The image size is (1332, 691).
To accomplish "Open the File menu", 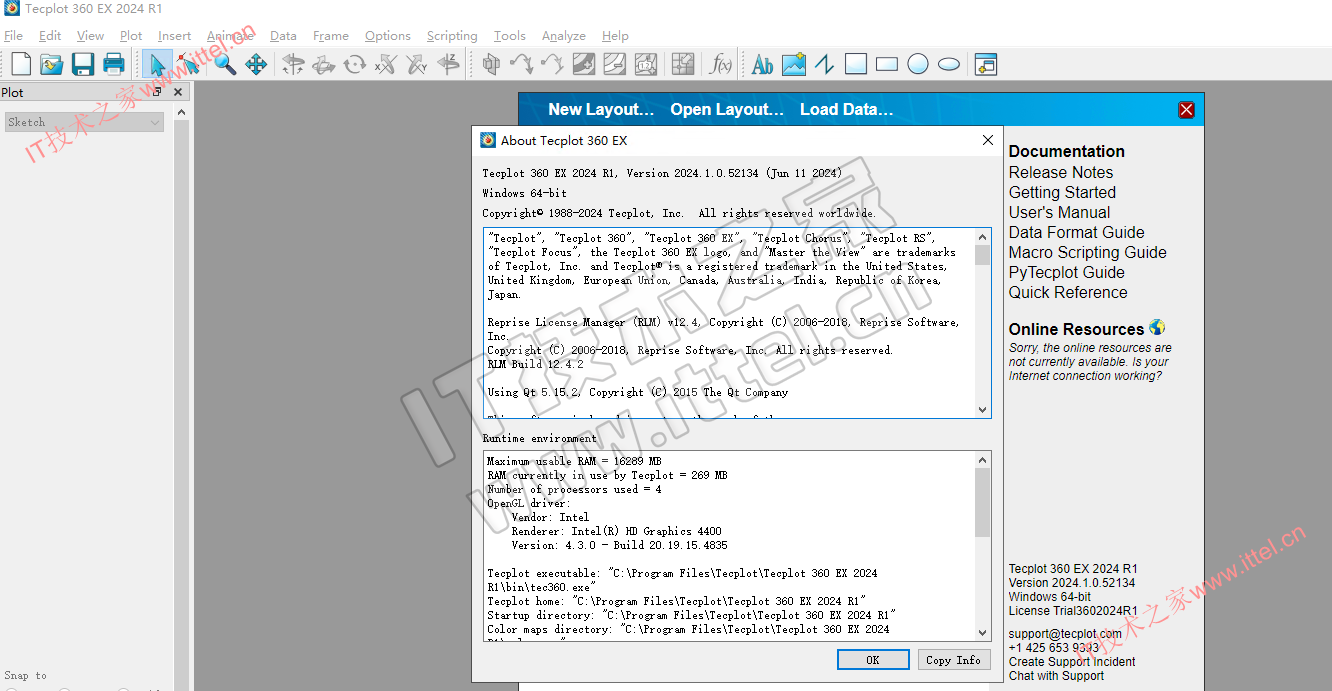I will pyautogui.click(x=13, y=36).
